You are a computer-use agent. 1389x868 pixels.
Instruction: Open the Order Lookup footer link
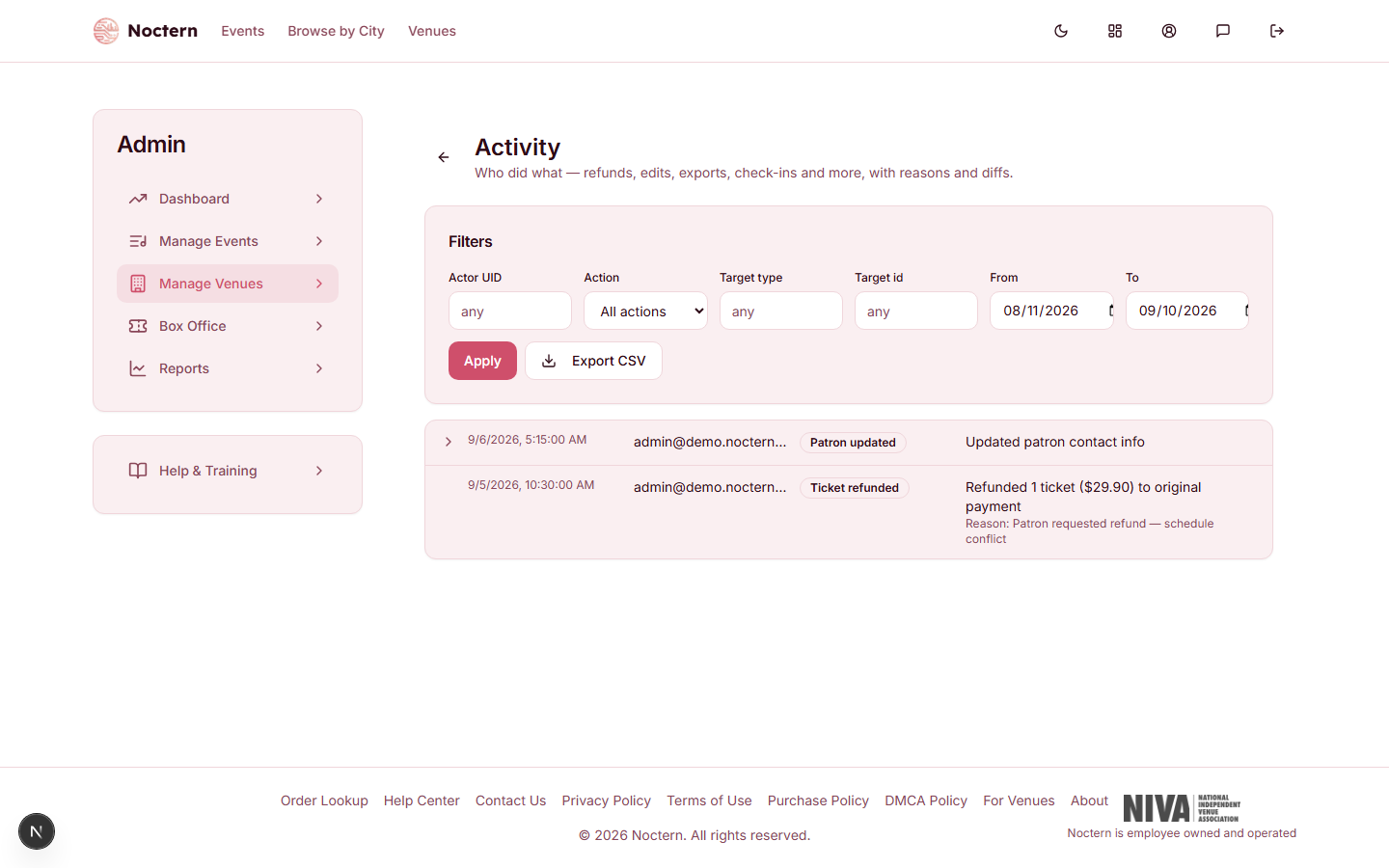[x=324, y=800]
